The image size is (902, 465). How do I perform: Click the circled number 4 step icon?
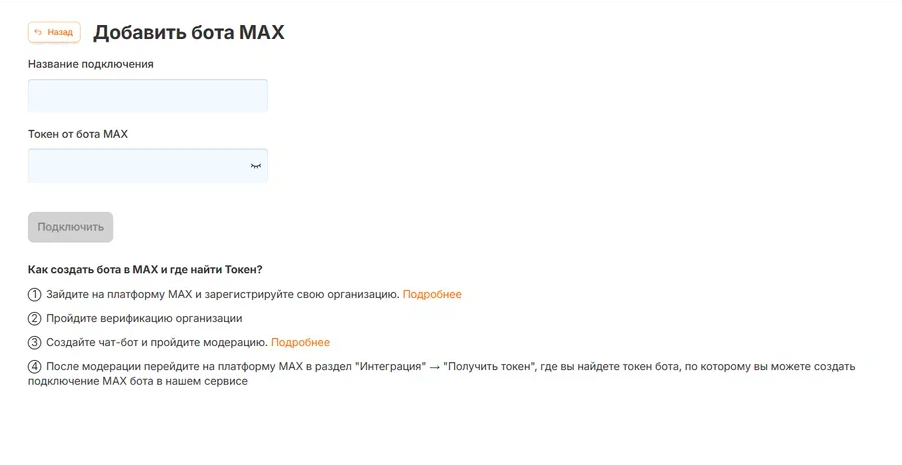[35, 366]
